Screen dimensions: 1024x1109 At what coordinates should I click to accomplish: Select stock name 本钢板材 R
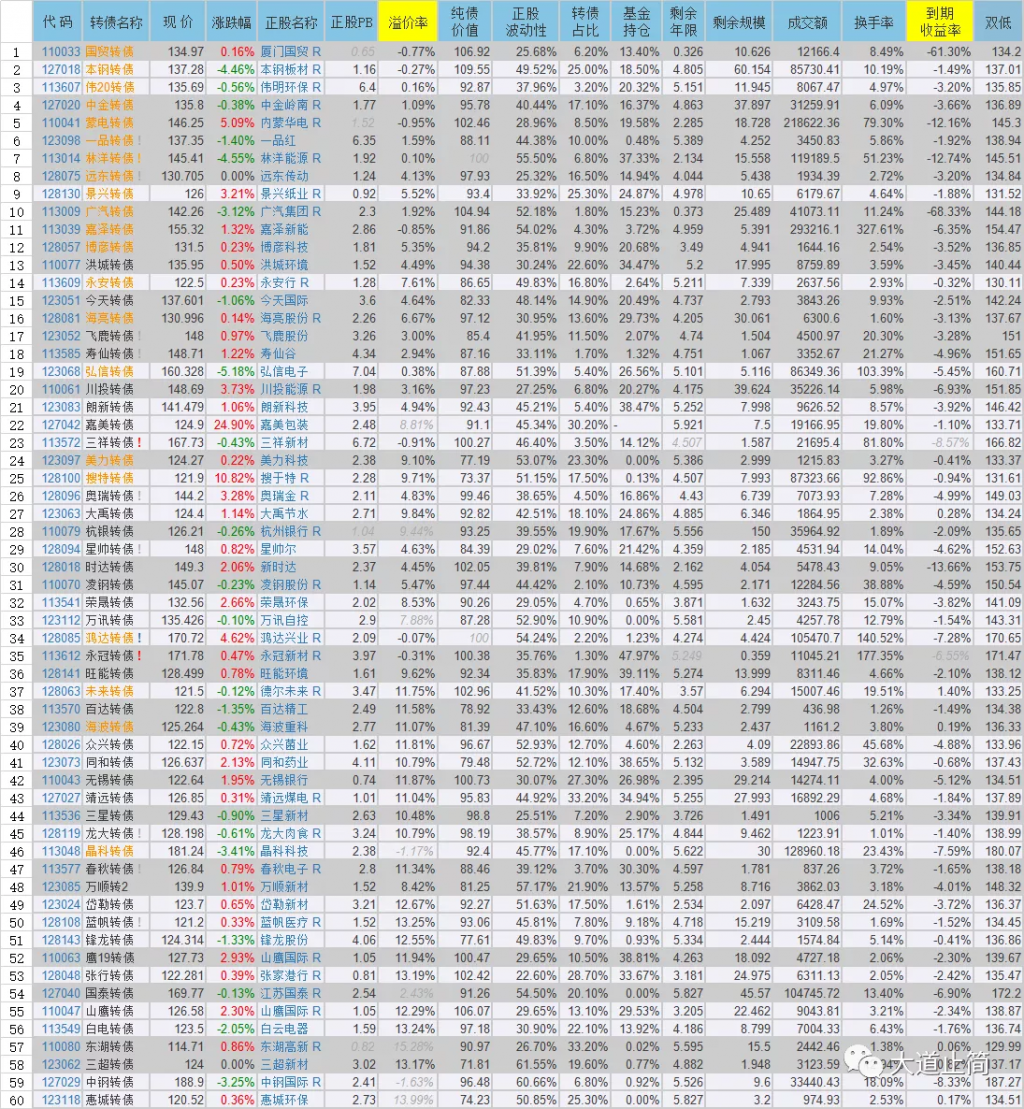(291, 69)
